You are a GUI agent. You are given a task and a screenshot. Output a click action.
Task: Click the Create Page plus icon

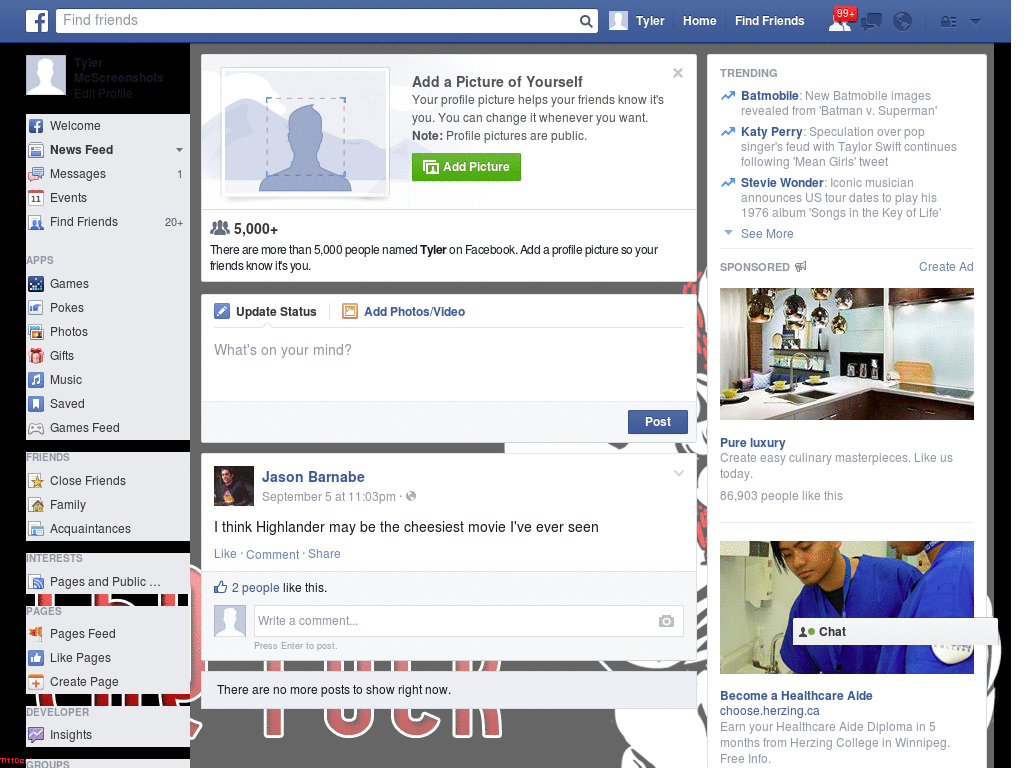tap(36, 682)
